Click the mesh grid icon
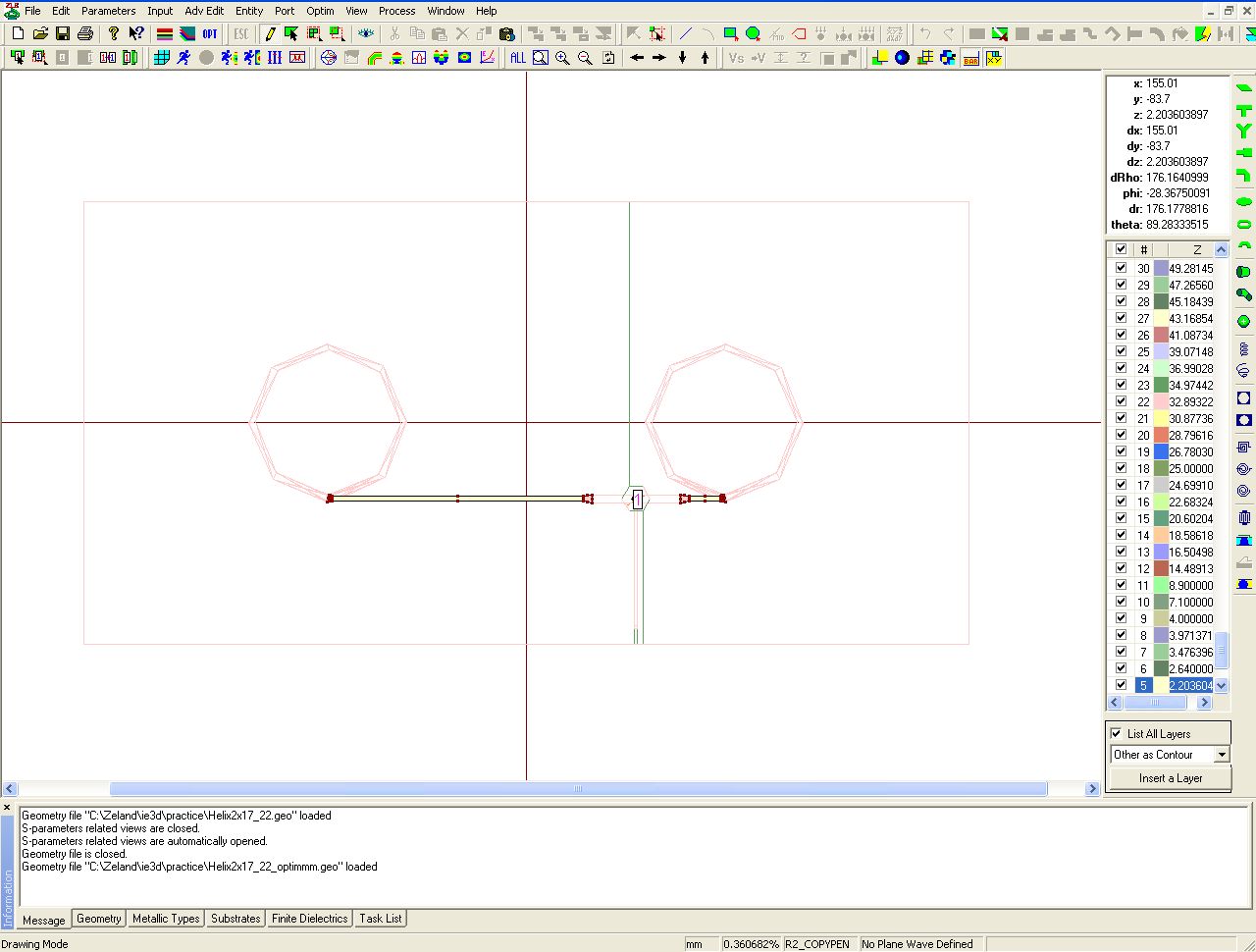The image size is (1256, 952). (161, 58)
